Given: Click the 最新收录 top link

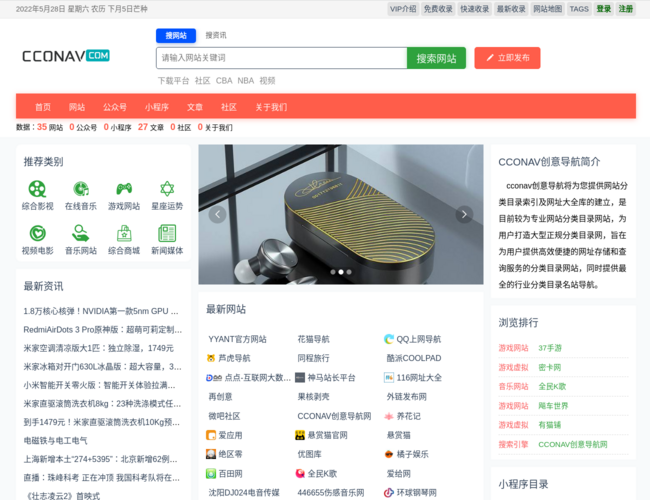Looking at the screenshot, I should tap(511, 9).
